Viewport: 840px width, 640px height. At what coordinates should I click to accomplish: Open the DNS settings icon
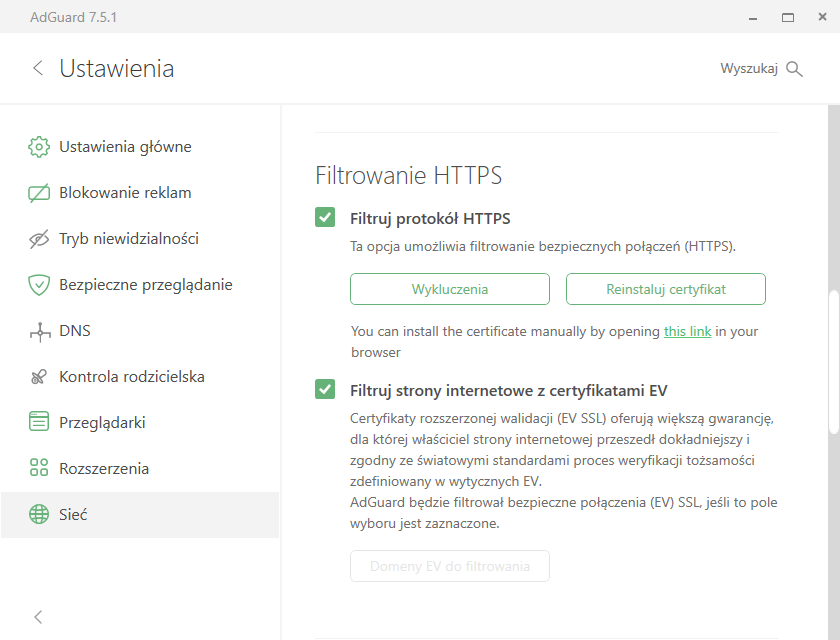[40, 332]
